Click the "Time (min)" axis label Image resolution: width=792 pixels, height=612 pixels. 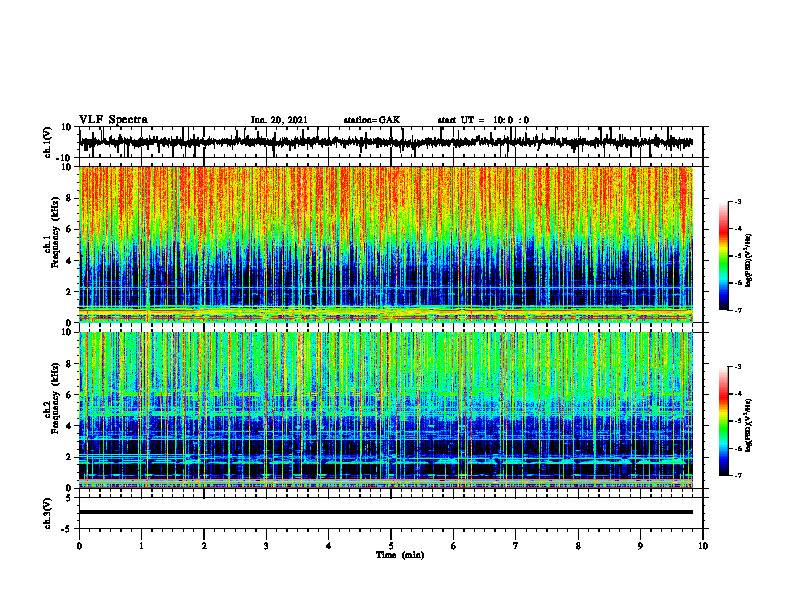(400, 555)
